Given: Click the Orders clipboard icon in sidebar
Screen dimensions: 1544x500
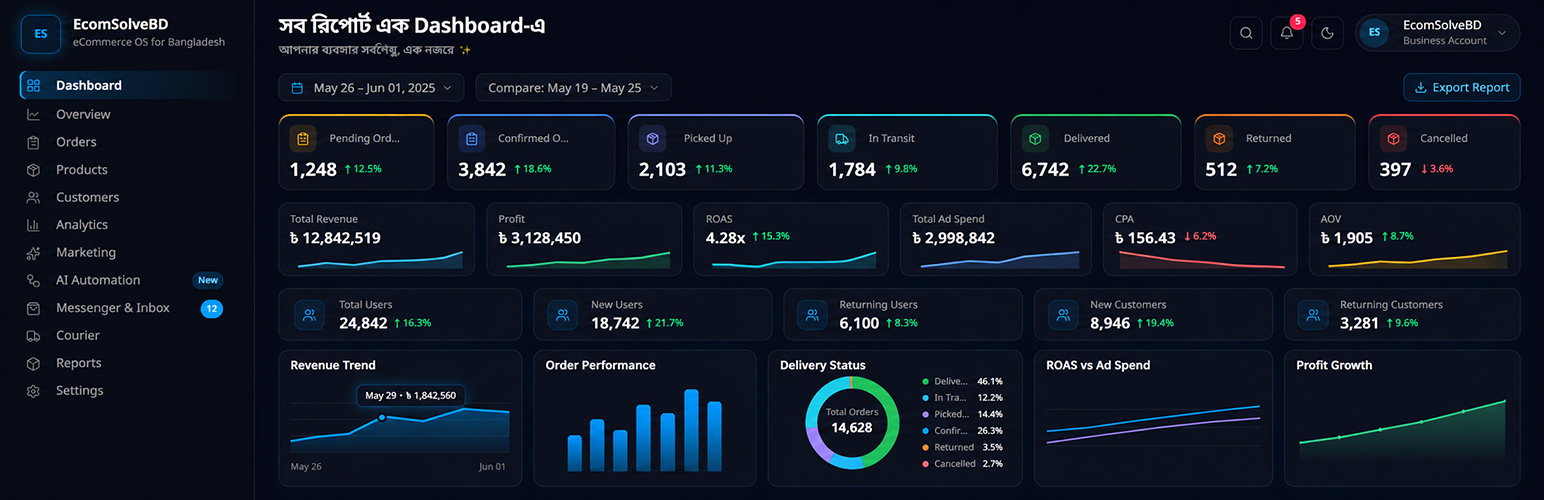Looking at the screenshot, I should click(x=34, y=142).
